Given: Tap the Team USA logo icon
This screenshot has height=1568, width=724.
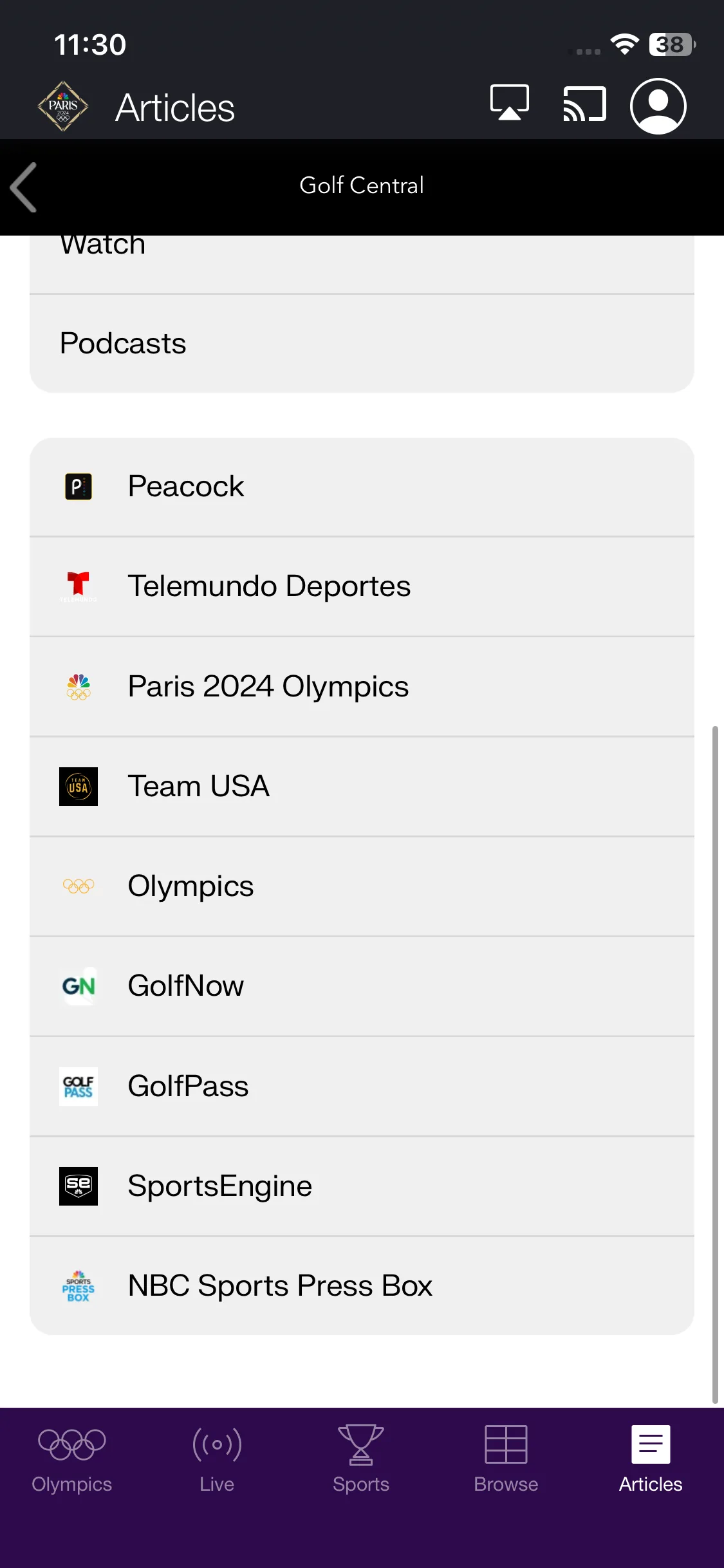Looking at the screenshot, I should click(x=79, y=787).
